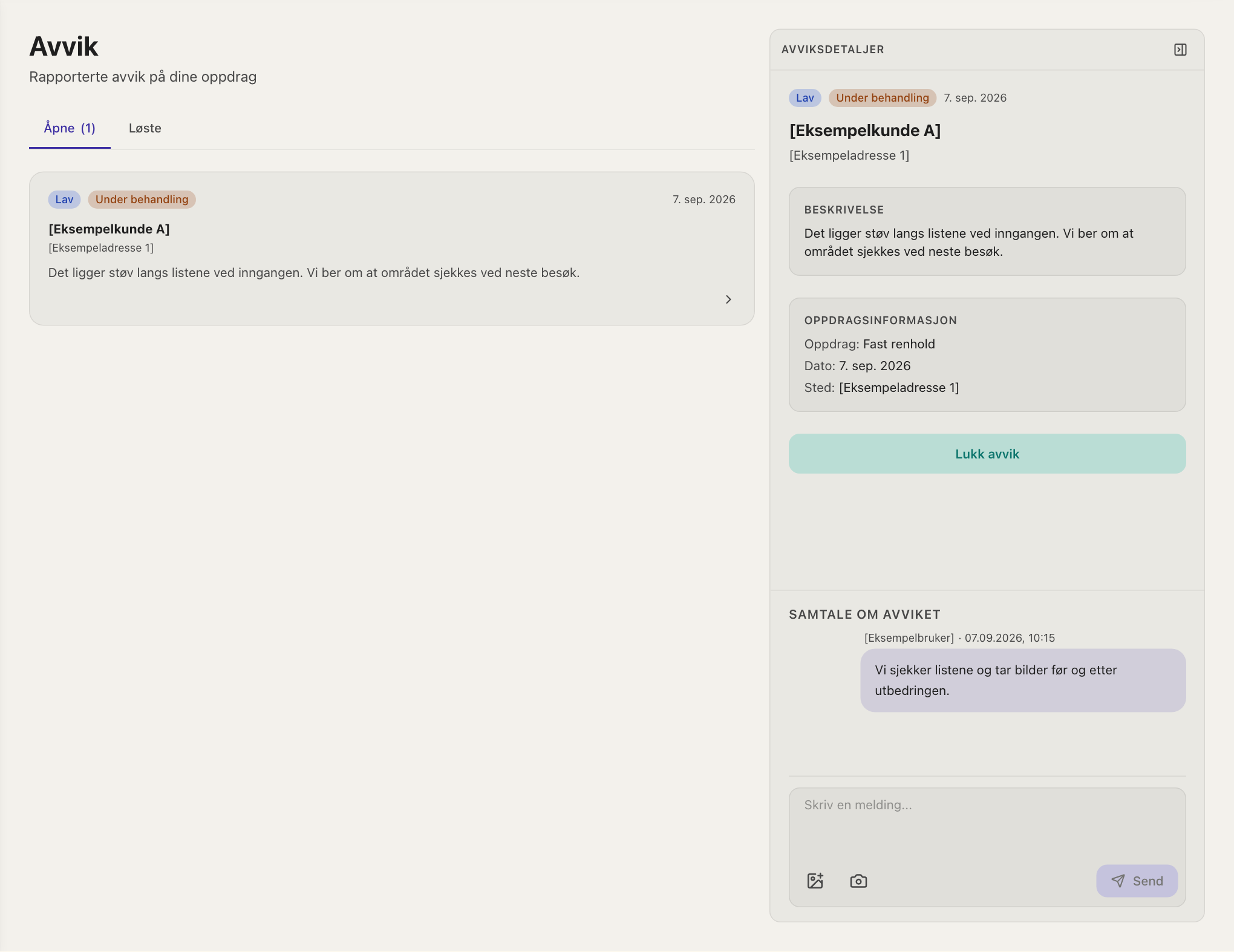Switch to the Løste tab
This screenshot has width=1234, height=952.
145,128
